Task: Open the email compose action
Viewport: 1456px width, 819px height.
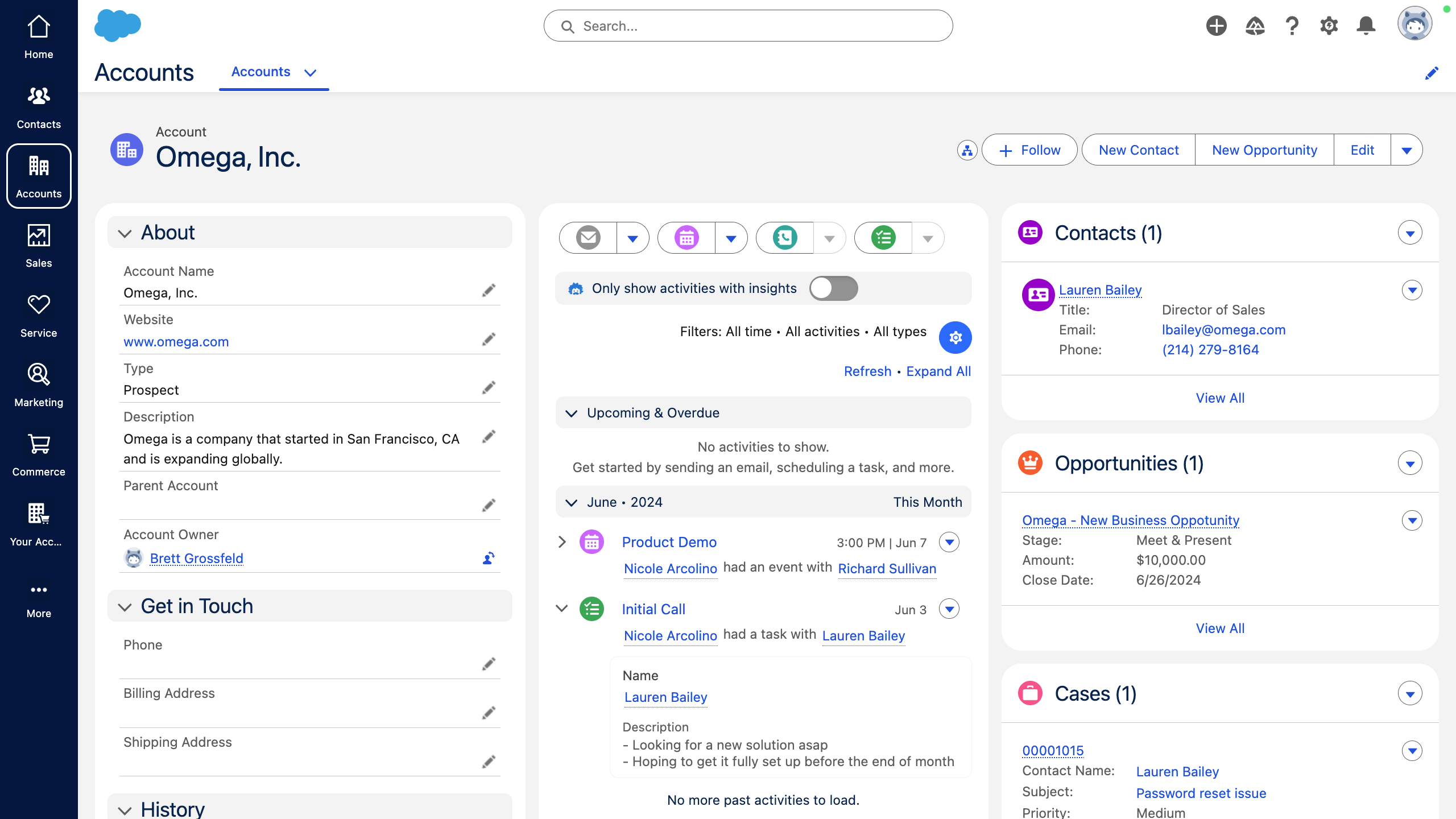Action: pyautogui.click(x=587, y=238)
